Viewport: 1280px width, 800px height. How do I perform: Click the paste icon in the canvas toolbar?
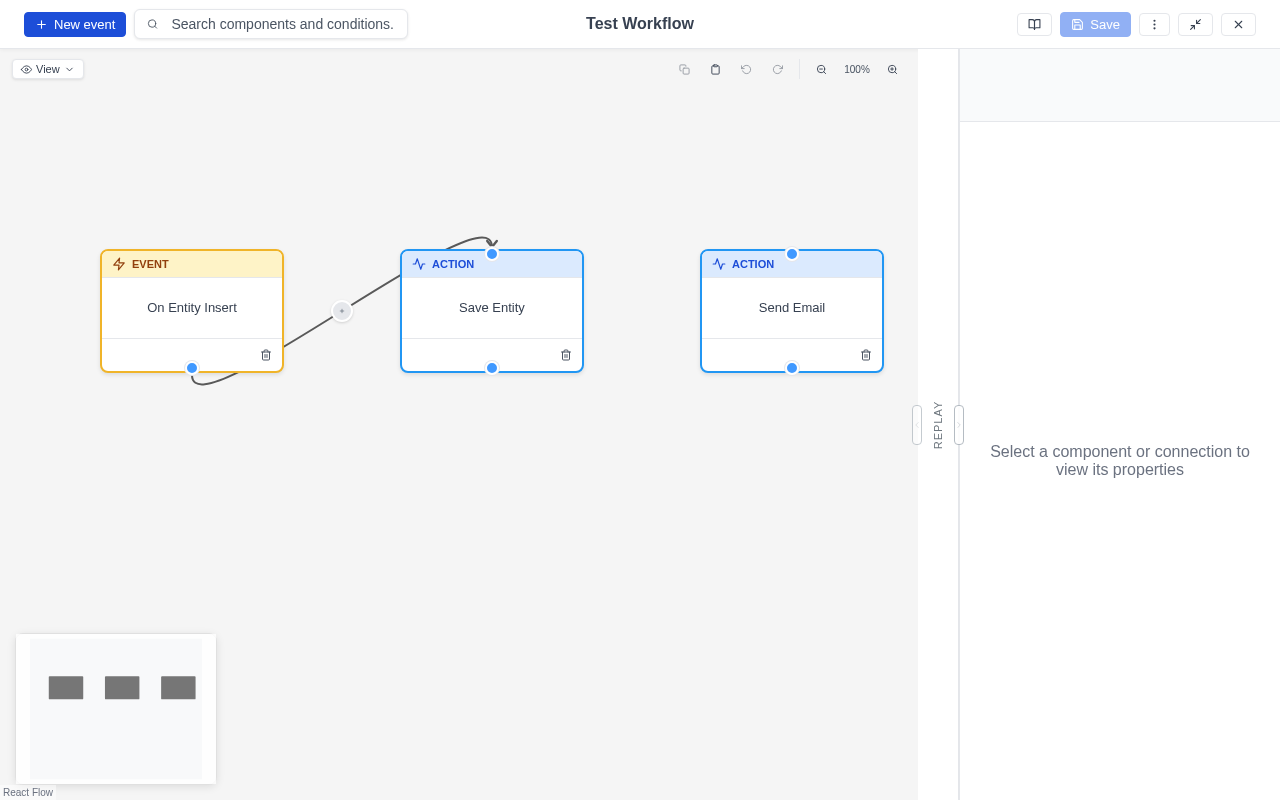tap(716, 69)
